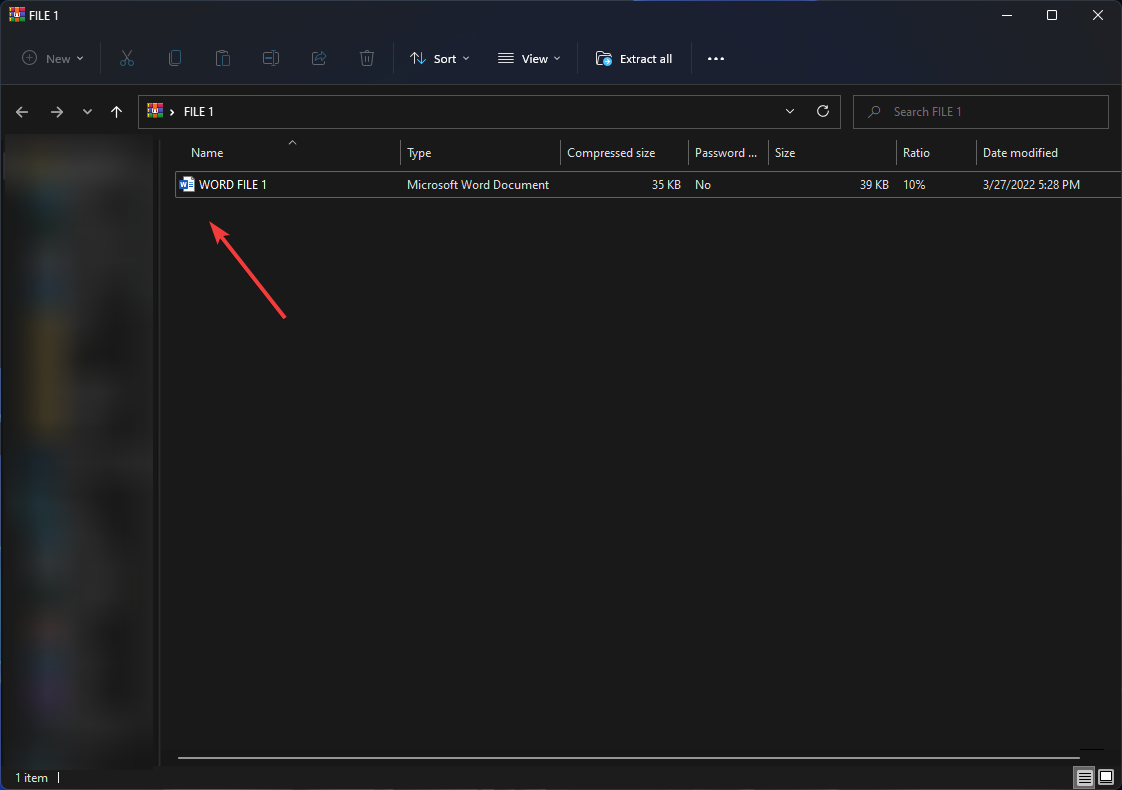Open the New item dropdown
The width and height of the screenshot is (1122, 790).
tap(53, 59)
